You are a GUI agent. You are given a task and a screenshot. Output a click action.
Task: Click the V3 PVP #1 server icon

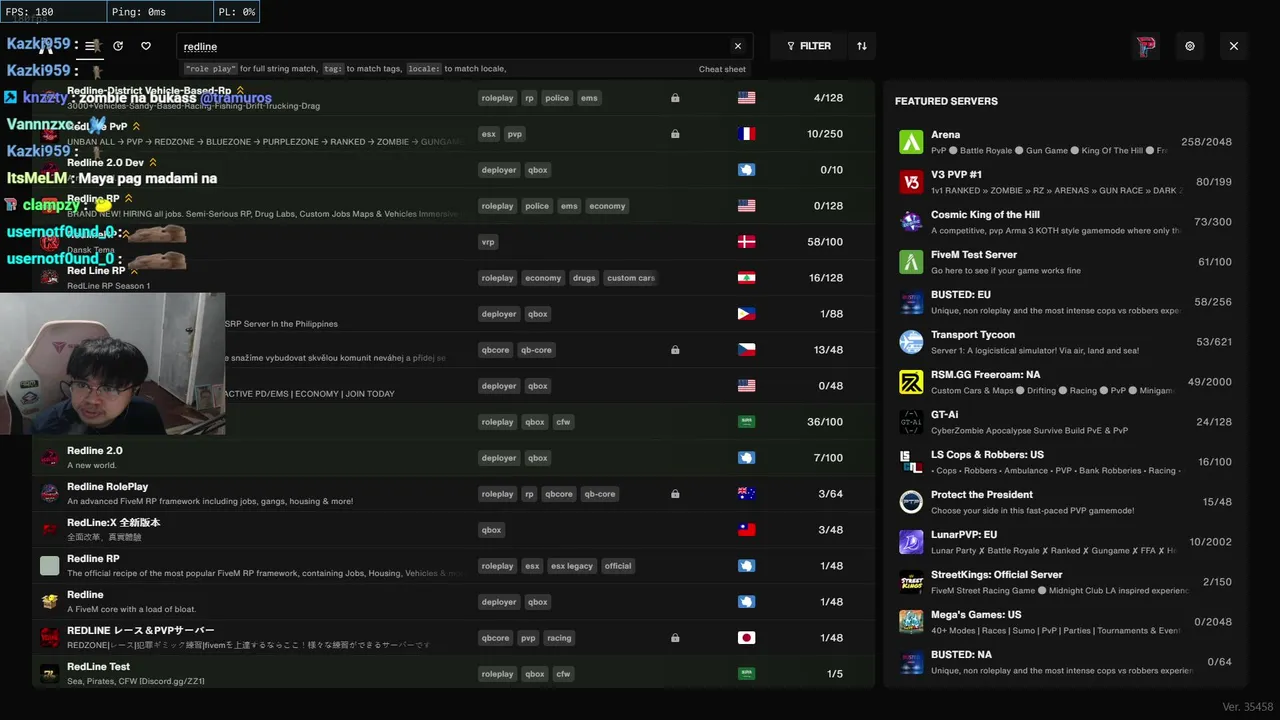[x=911, y=182]
